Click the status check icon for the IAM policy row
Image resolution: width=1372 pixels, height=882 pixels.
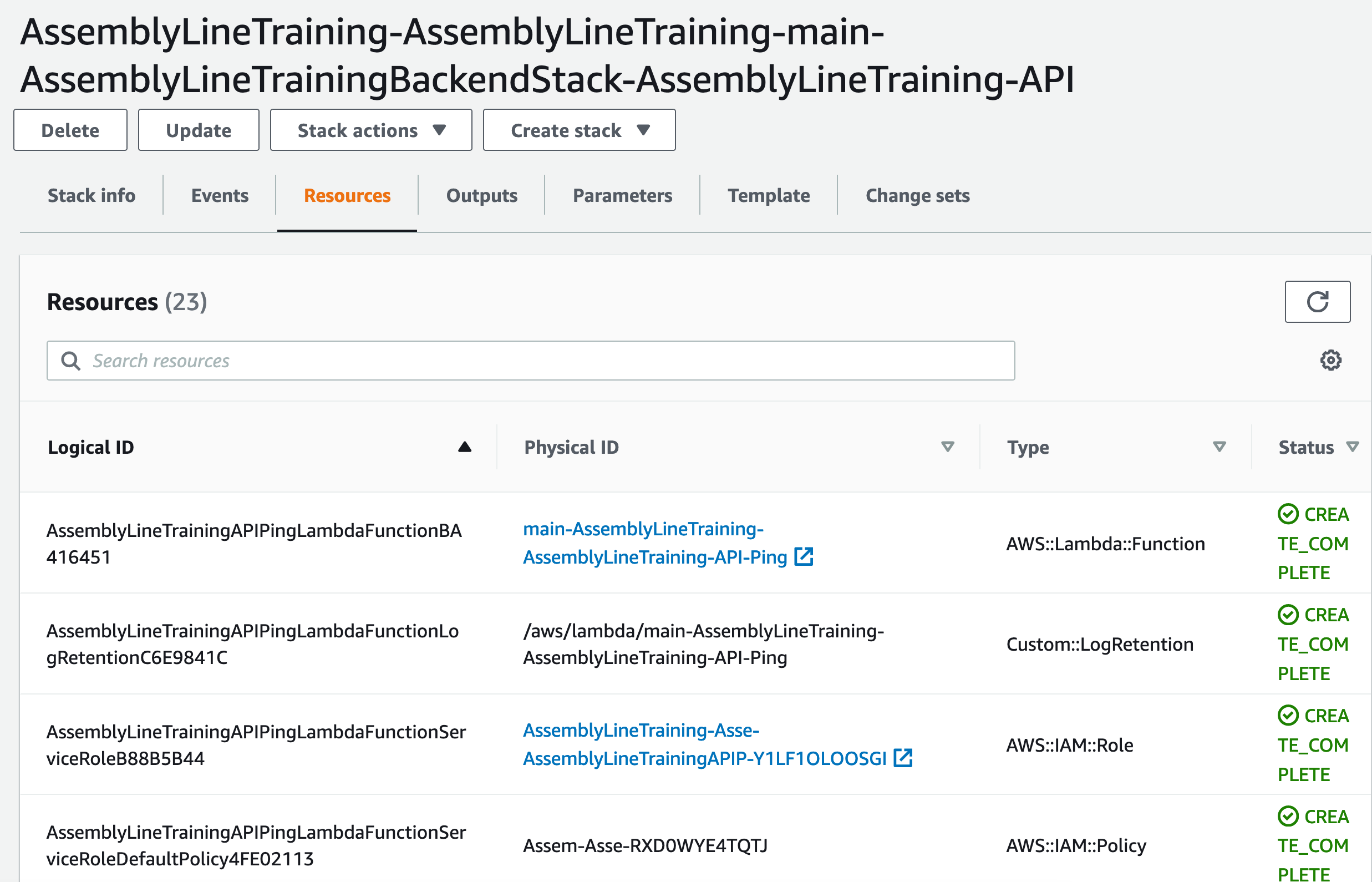(1287, 815)
